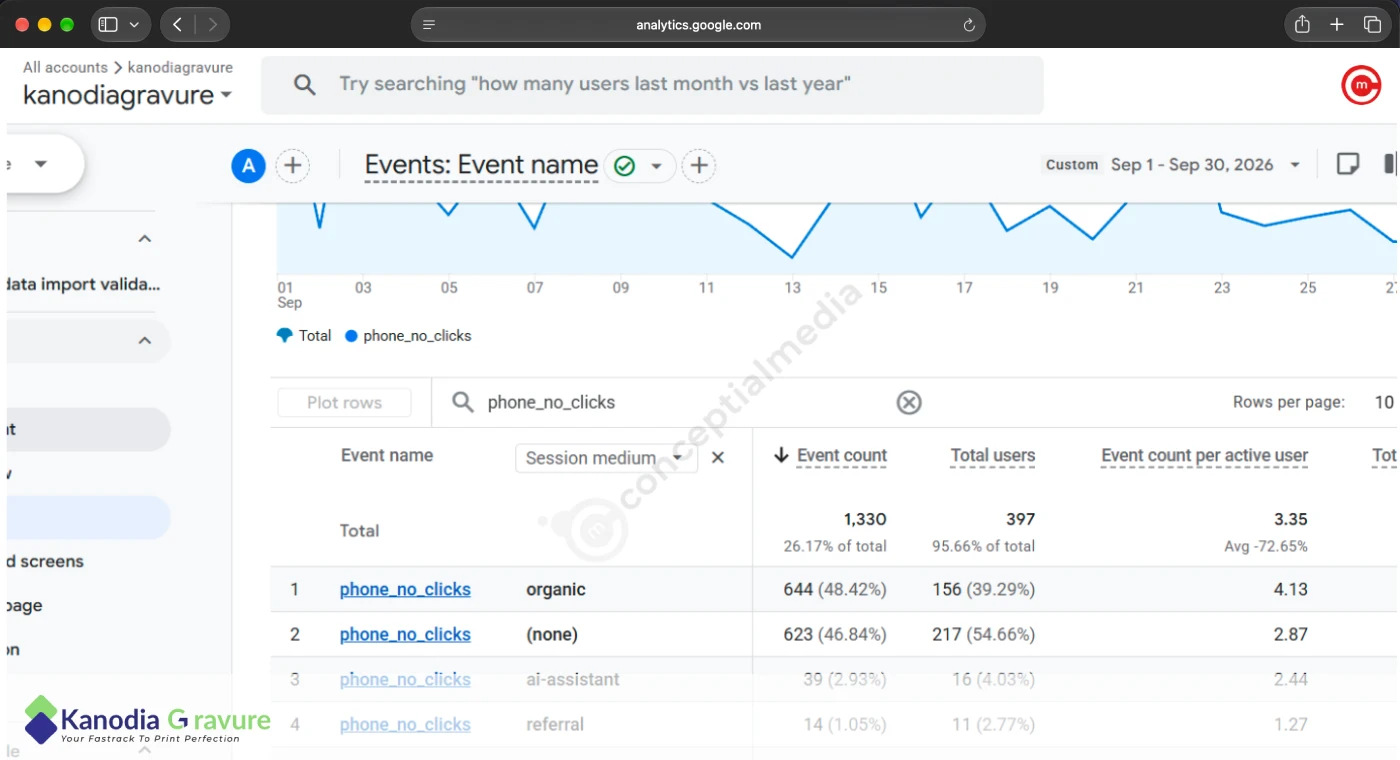This screenshot has height=760, width=1400.
Task: Go forward with the Safari forward arrow
Action: coord(212,24)
